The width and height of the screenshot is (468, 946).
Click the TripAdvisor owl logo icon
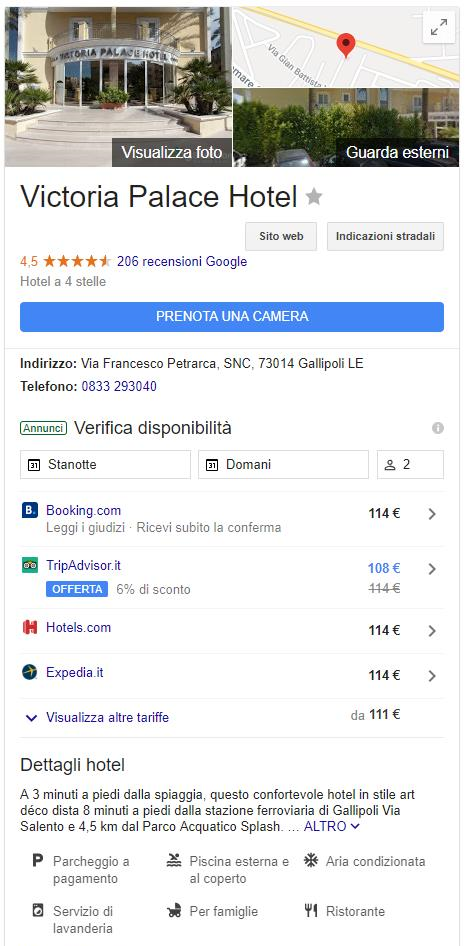coord(30,565)
